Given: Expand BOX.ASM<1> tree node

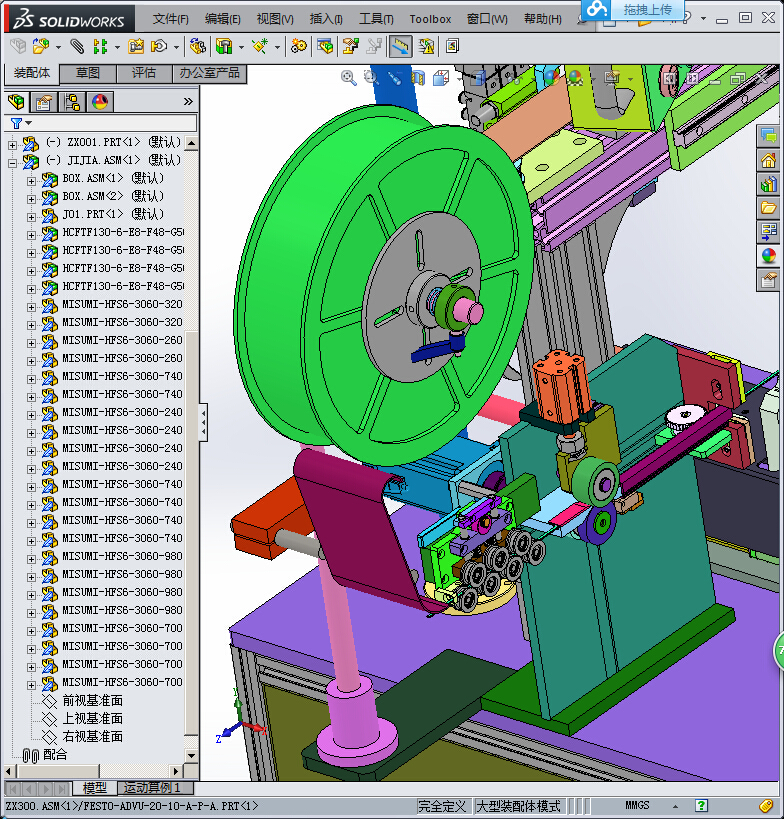Looking at the screenshot, I should point(31,181).
